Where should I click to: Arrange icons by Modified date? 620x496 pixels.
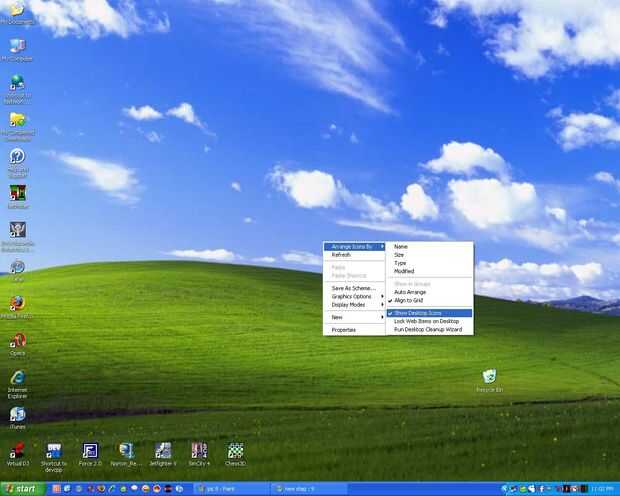pyautogui.click(x=429, y=271)
